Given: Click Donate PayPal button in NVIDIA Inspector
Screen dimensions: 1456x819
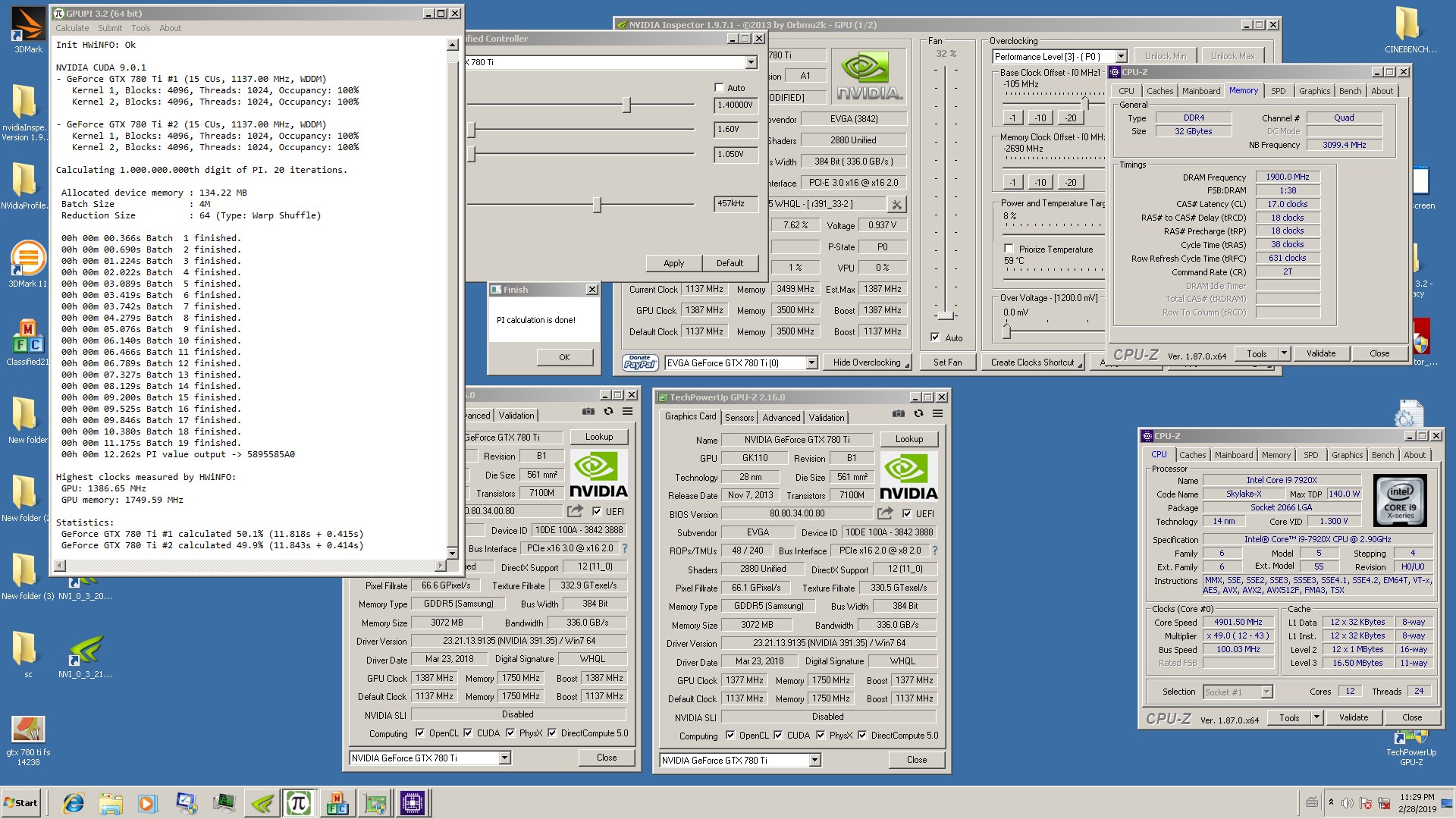Looking at the screenshot, I should pyautogui.click(x=639, y=362).
